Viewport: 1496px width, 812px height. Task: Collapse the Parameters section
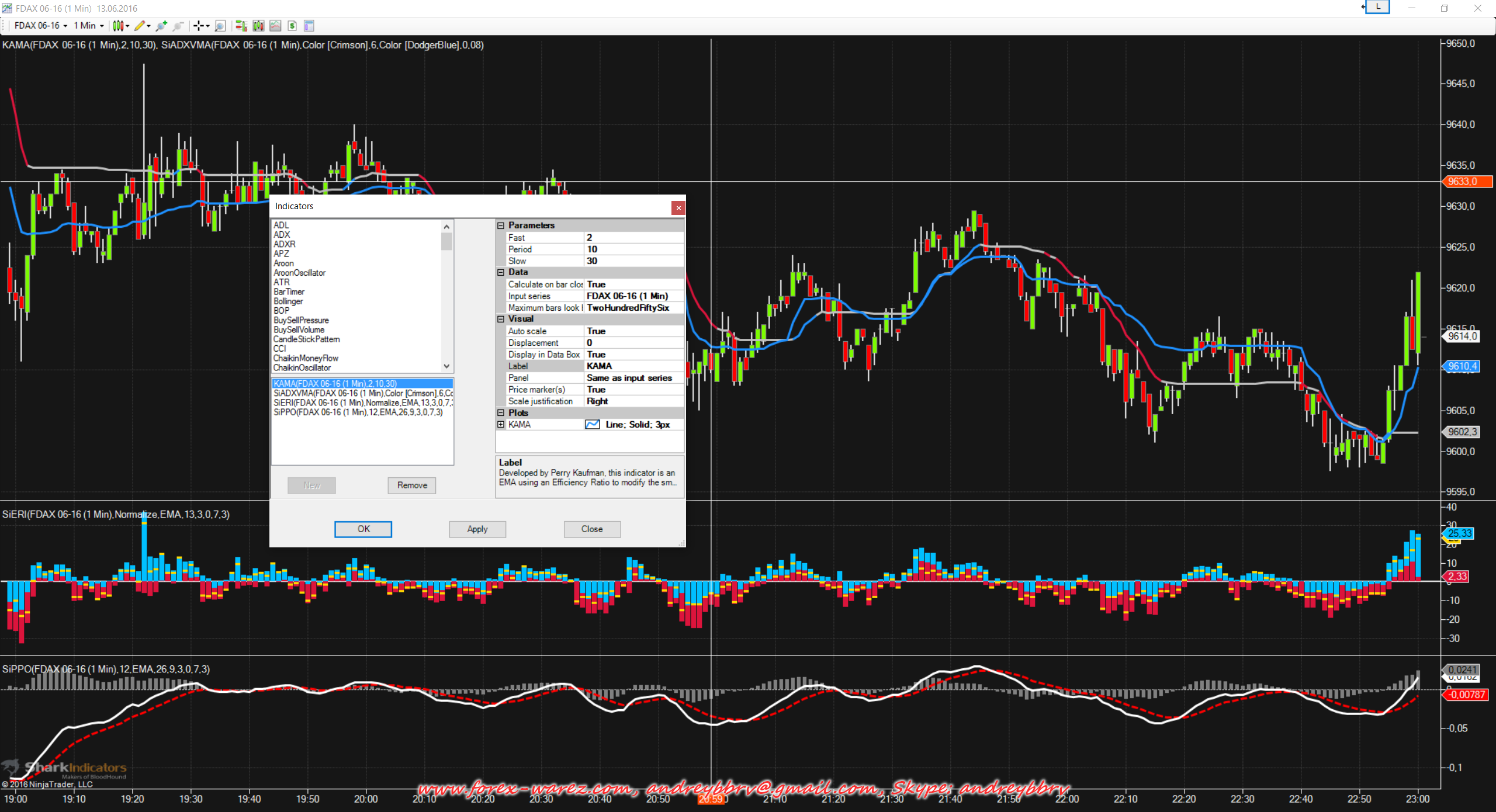501,225
